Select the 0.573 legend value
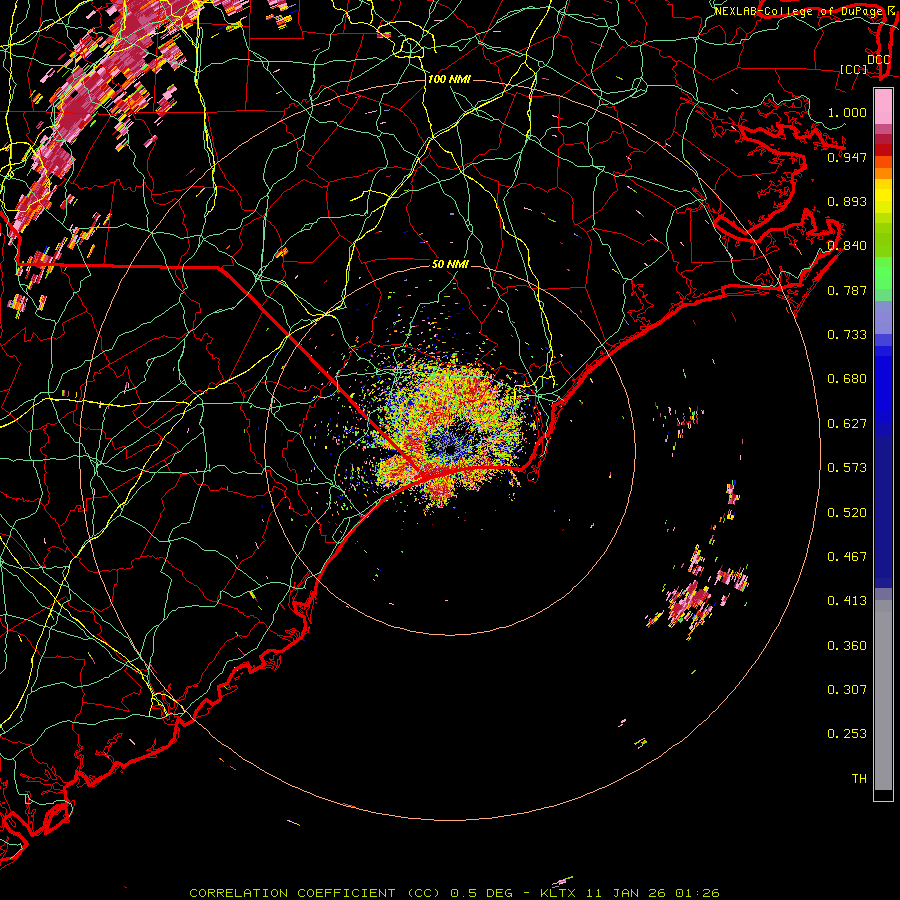The width and height of the screenshot is (900, 900). click(847, 468)
